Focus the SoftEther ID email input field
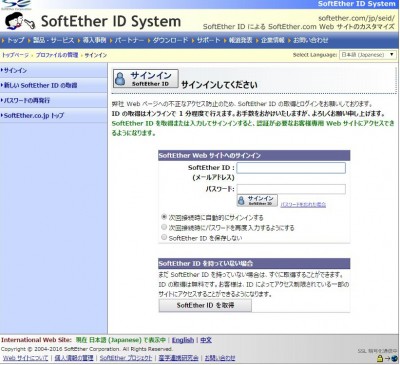400x365 pixels. click(291, 168)
